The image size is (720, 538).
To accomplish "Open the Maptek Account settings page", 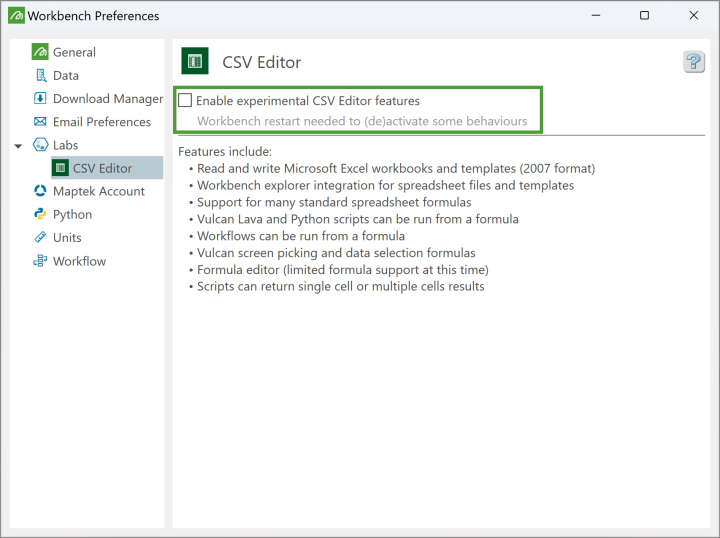I will [98, 191].
